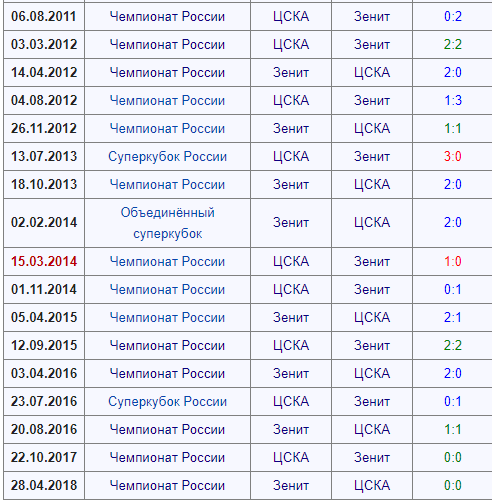
Task: Click ЦСКА in the 18.10.2013 row
Action: click(x=372, y=184)
